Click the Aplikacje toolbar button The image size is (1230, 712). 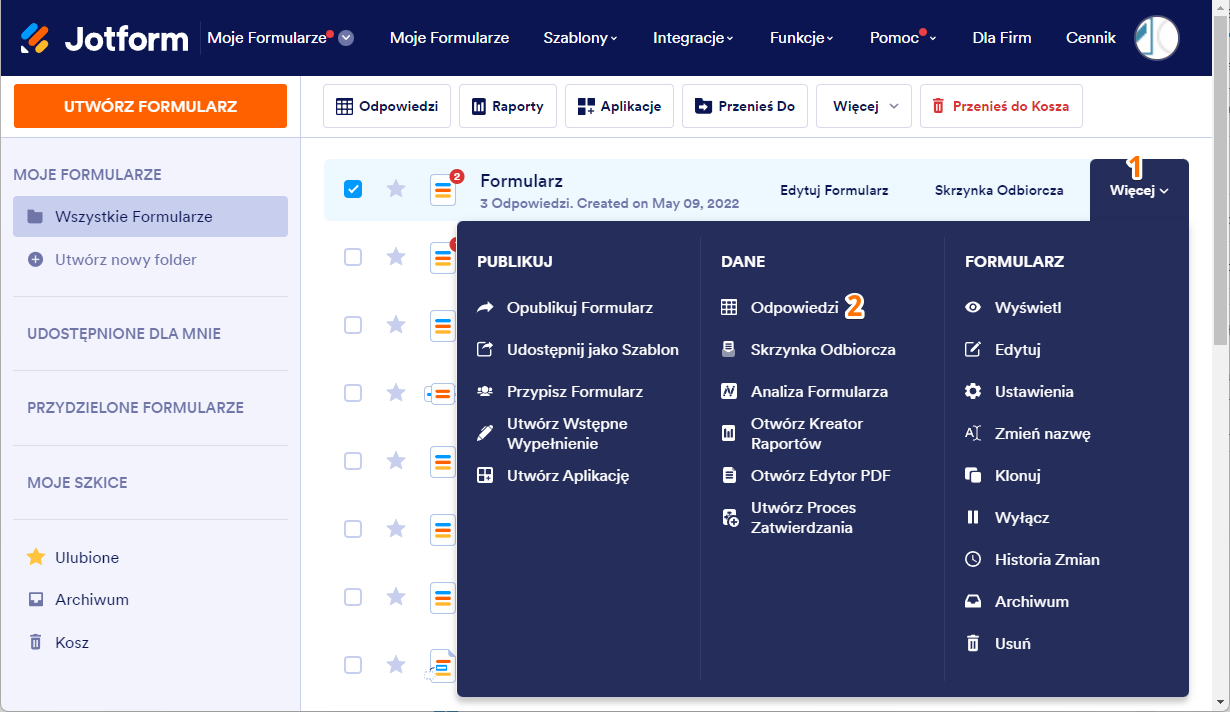coord(619,106)
